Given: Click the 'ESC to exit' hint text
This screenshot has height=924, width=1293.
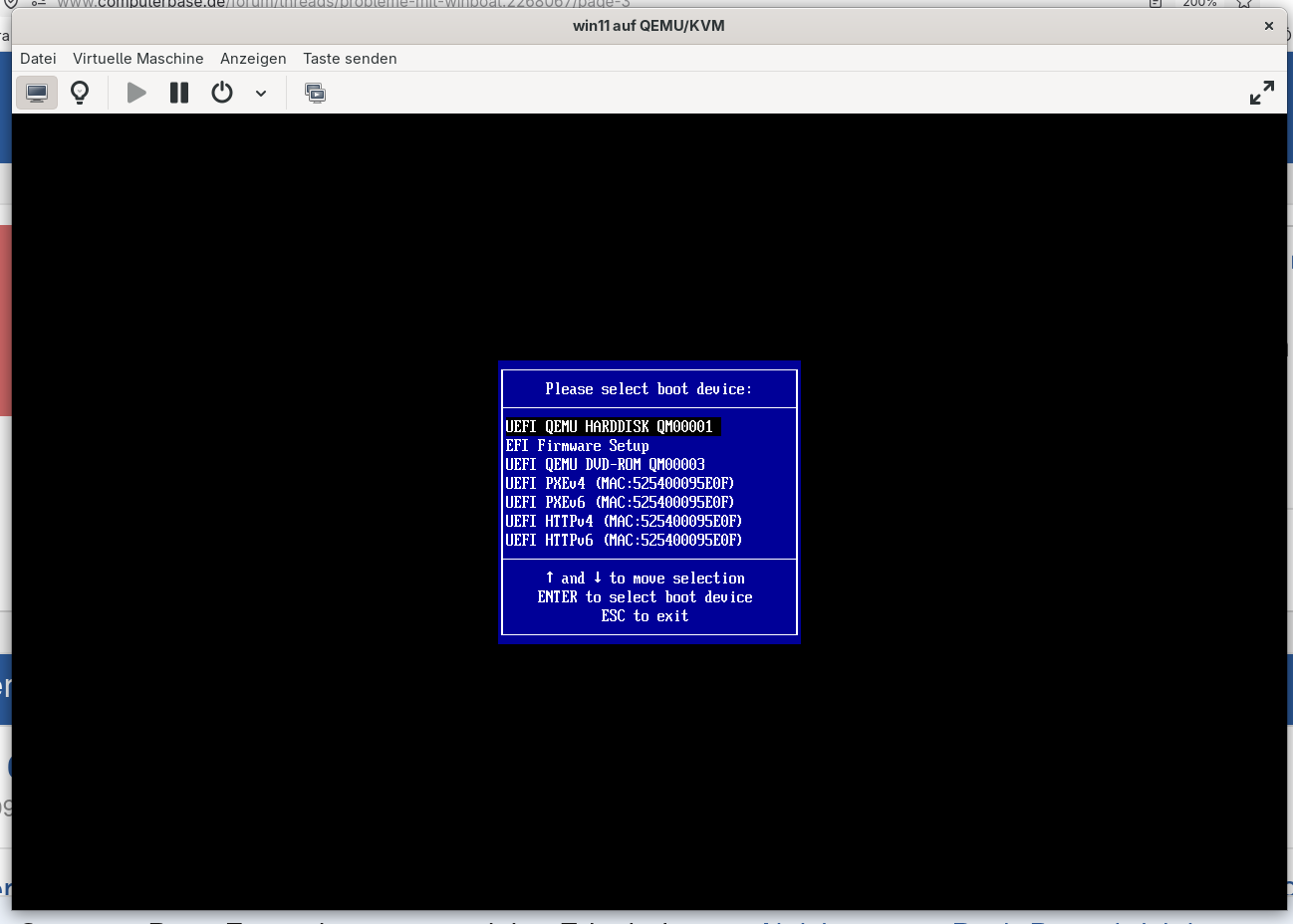Looking at the screenshot, I should point(645,616).
